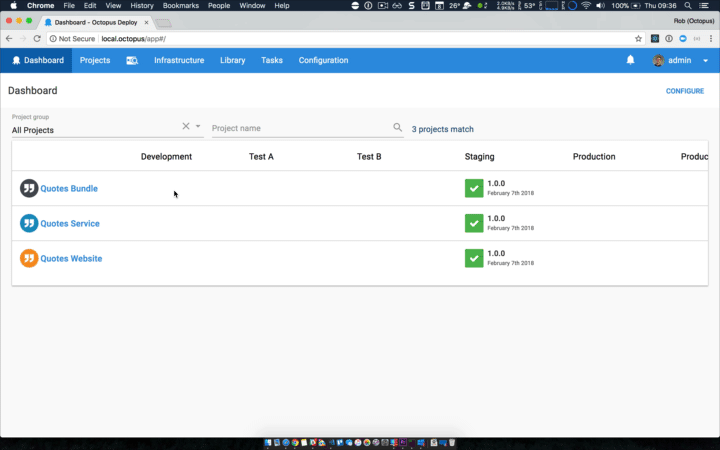Image resolution: width=720 pixels, height=450 pixels.
Task: Expand the Project group dropdown
Action: coord(198,126)
